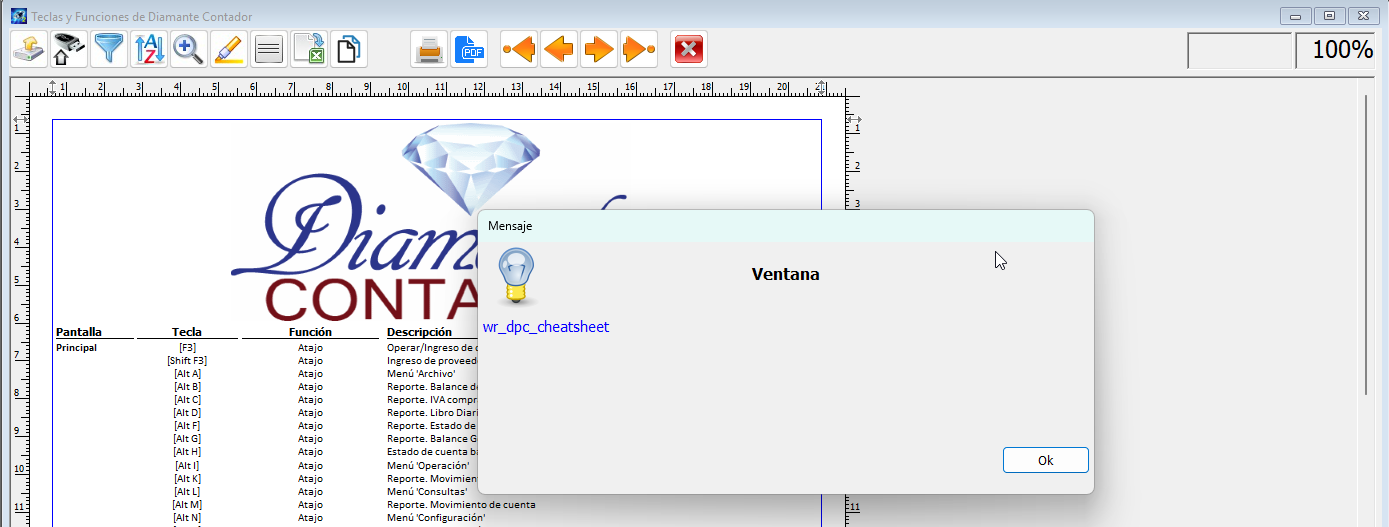This screenshot has width=1389, height=527.
Task: Click the [Alt N] key cell
Action: 187,518
